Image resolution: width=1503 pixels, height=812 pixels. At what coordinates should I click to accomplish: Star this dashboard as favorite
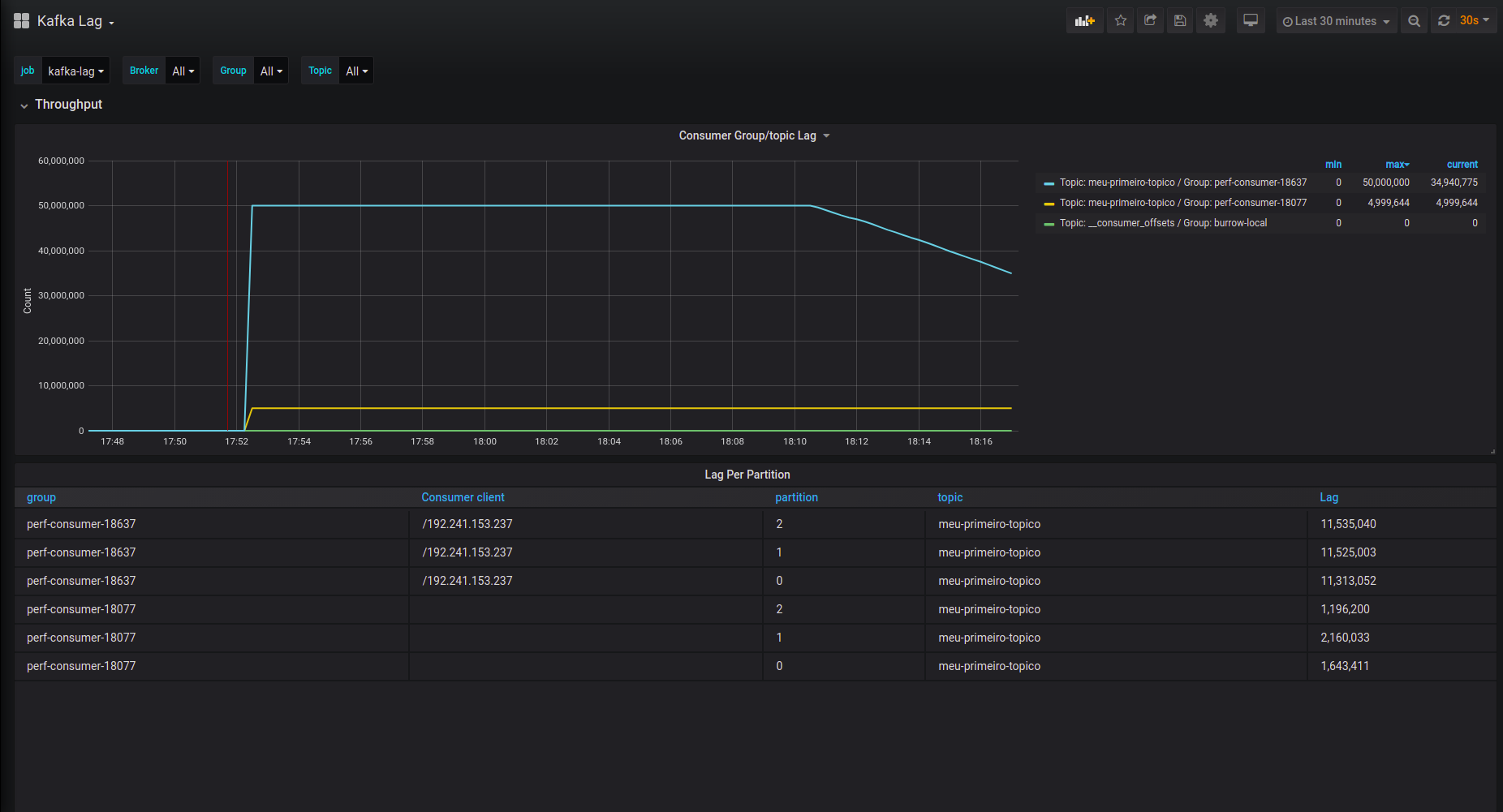click(x=1121, y=21)
